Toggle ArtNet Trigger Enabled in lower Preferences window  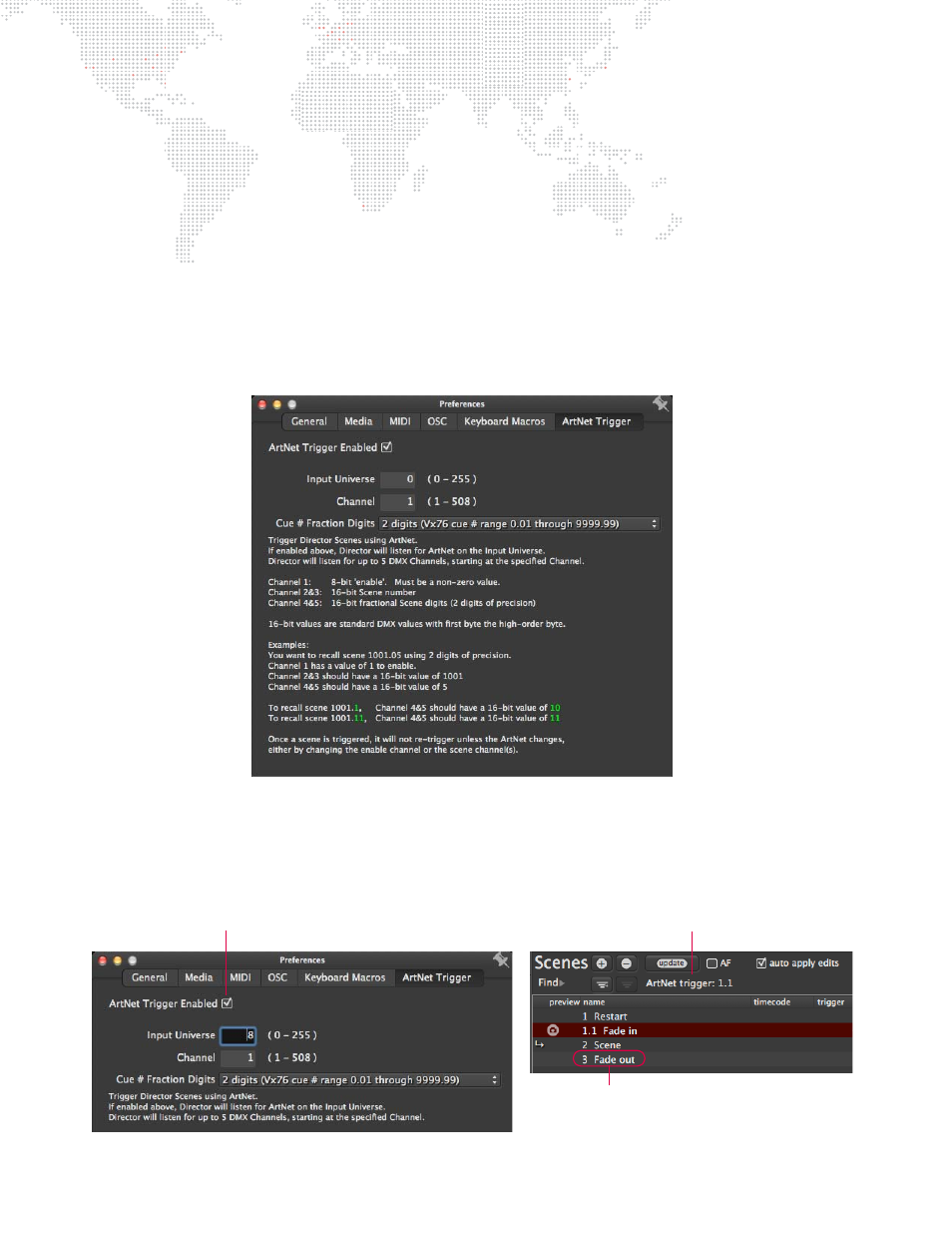tap(228, 1003)
